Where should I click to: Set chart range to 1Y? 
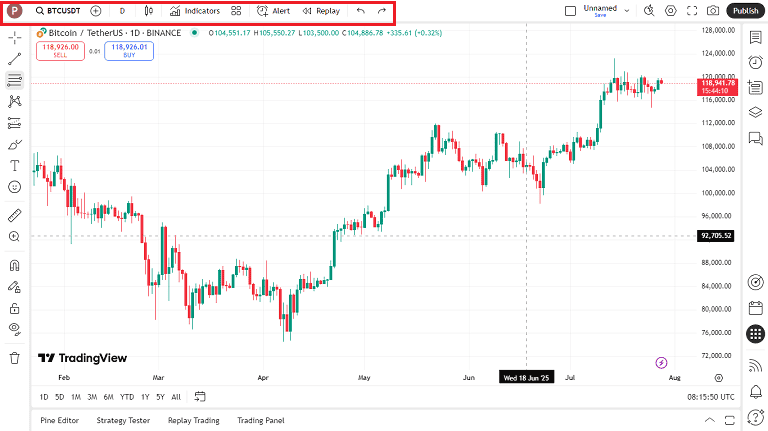pyautogui.click(x=145, y=397)
